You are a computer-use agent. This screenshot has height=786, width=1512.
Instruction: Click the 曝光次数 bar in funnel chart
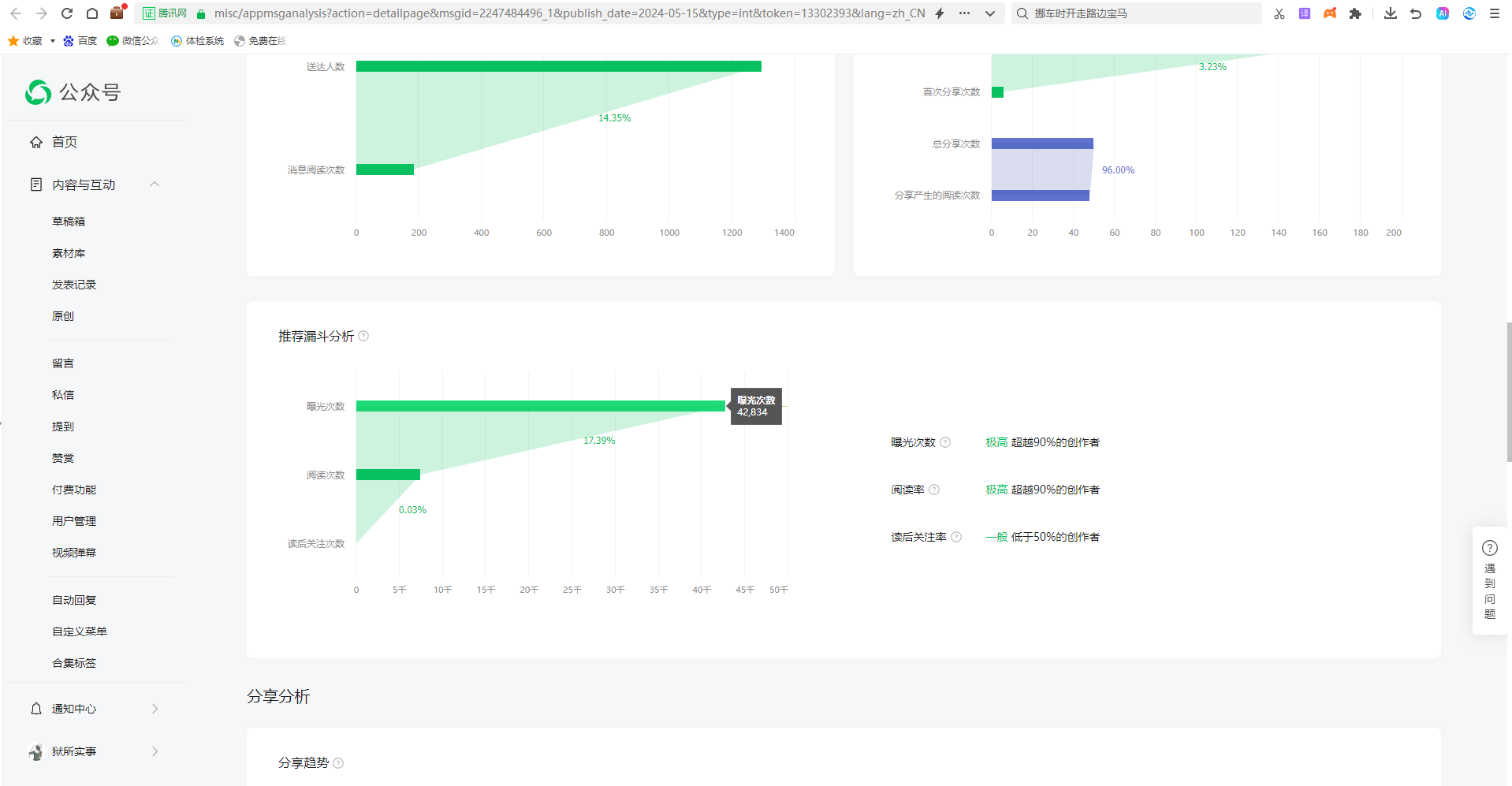541,406
